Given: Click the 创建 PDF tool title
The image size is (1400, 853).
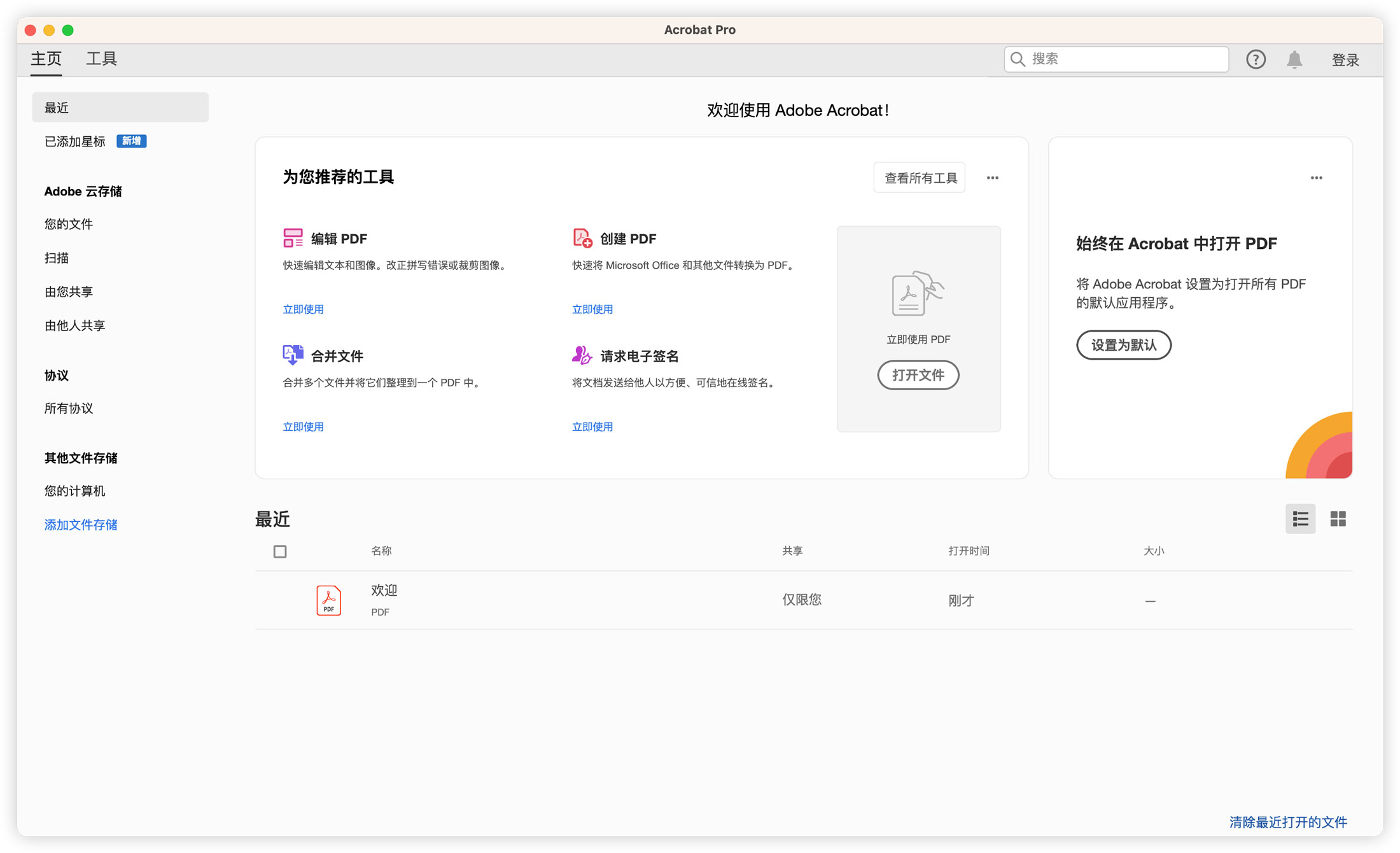Looking at the screenshot, I should tap(628, 239).
